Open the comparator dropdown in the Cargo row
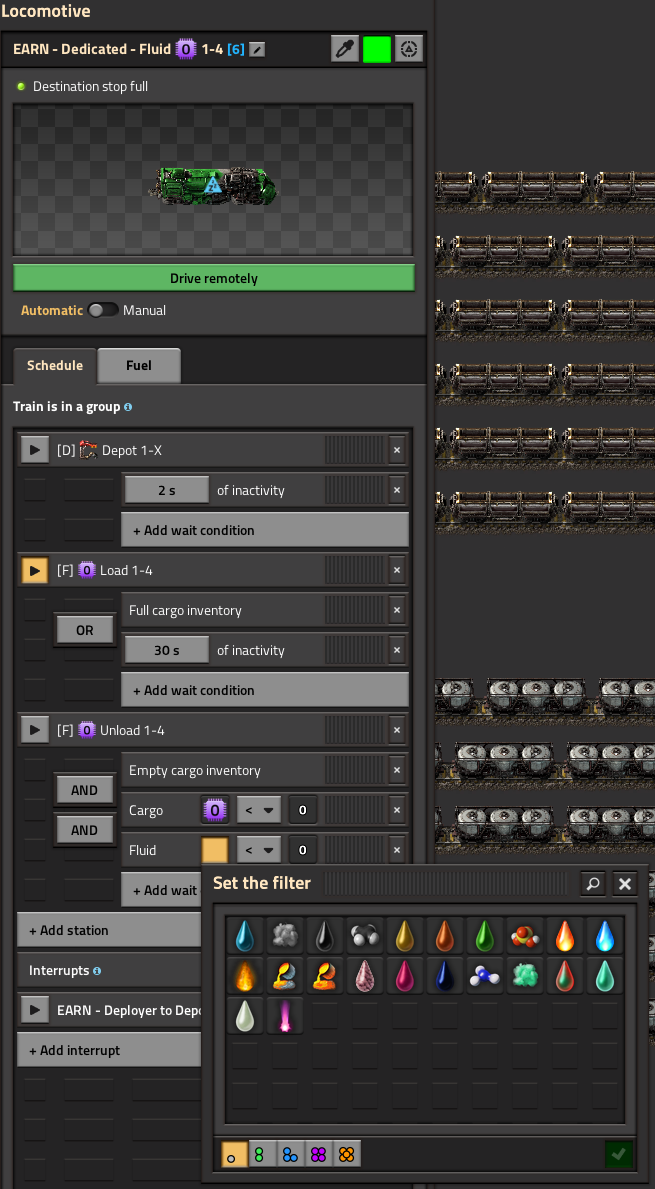655x1189 pixels. (x=259, y=811)
